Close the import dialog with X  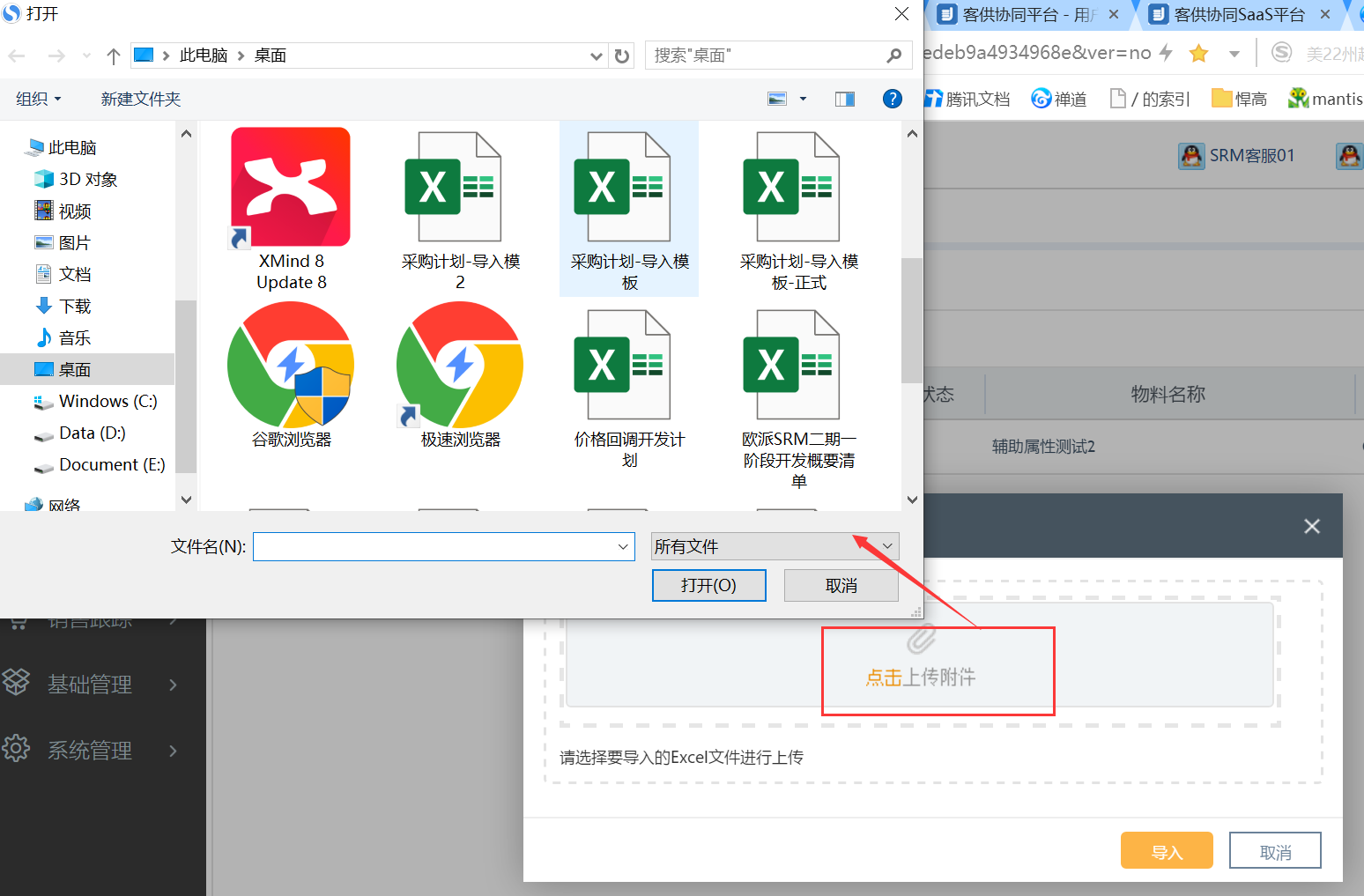click(1311, 526)
